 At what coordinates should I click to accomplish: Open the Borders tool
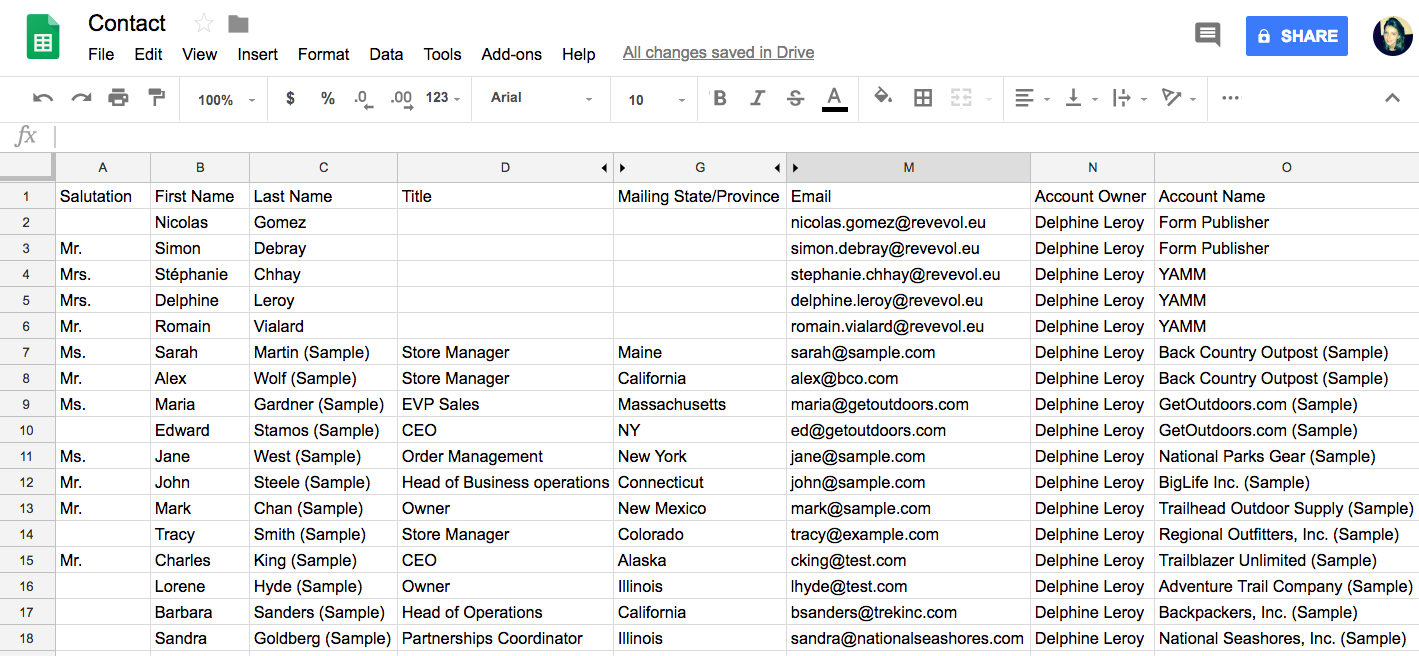click(x=923, y=98)
